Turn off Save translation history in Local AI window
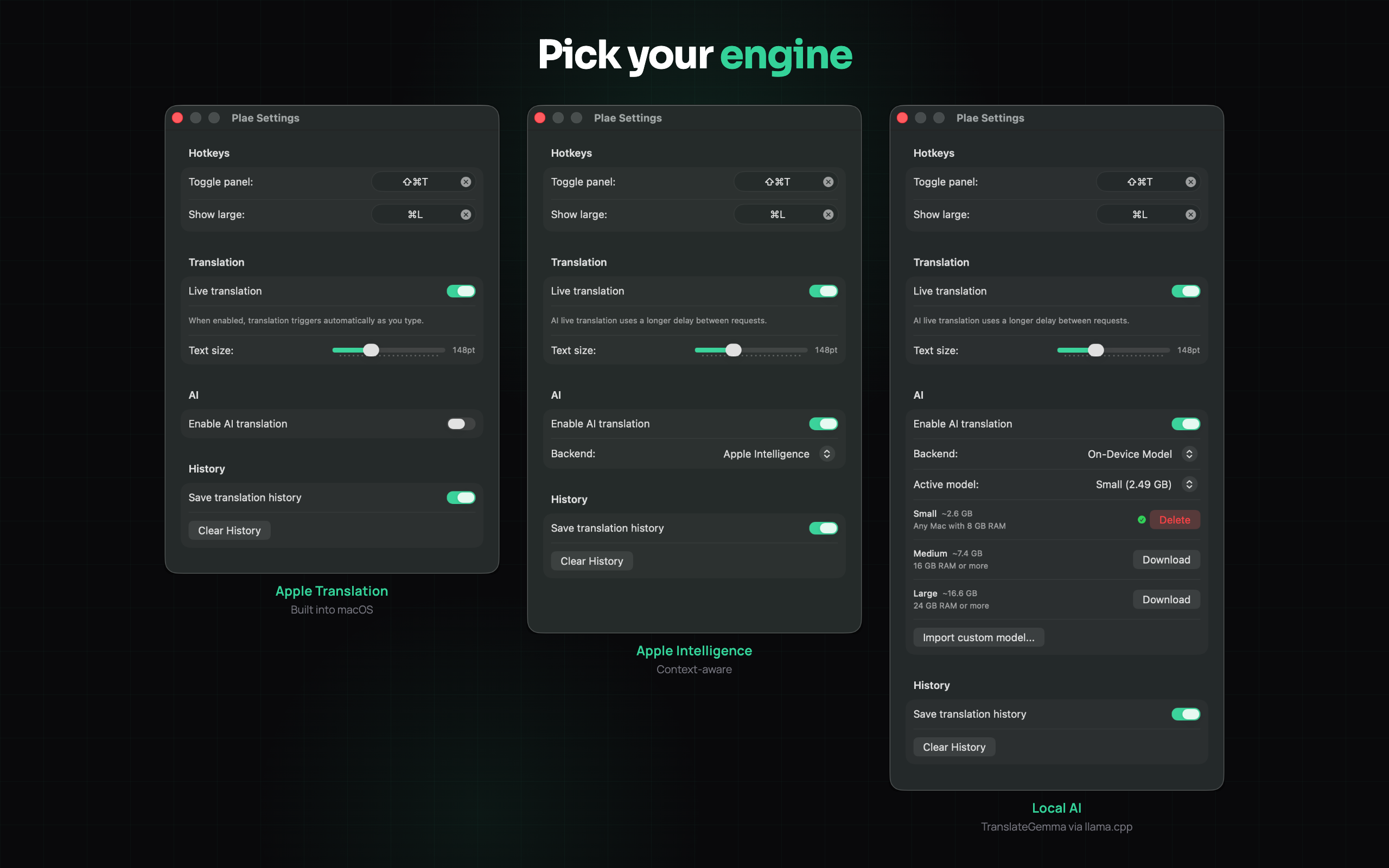The width and height of the screenshot is (1389, 868). (x=1187, y=713)
